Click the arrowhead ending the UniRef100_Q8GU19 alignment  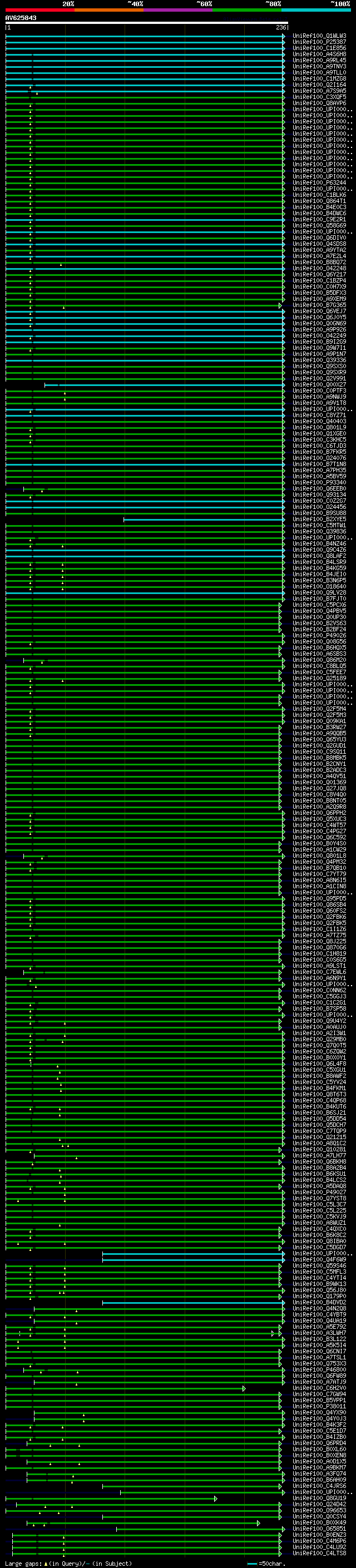tap(215, 1498)
